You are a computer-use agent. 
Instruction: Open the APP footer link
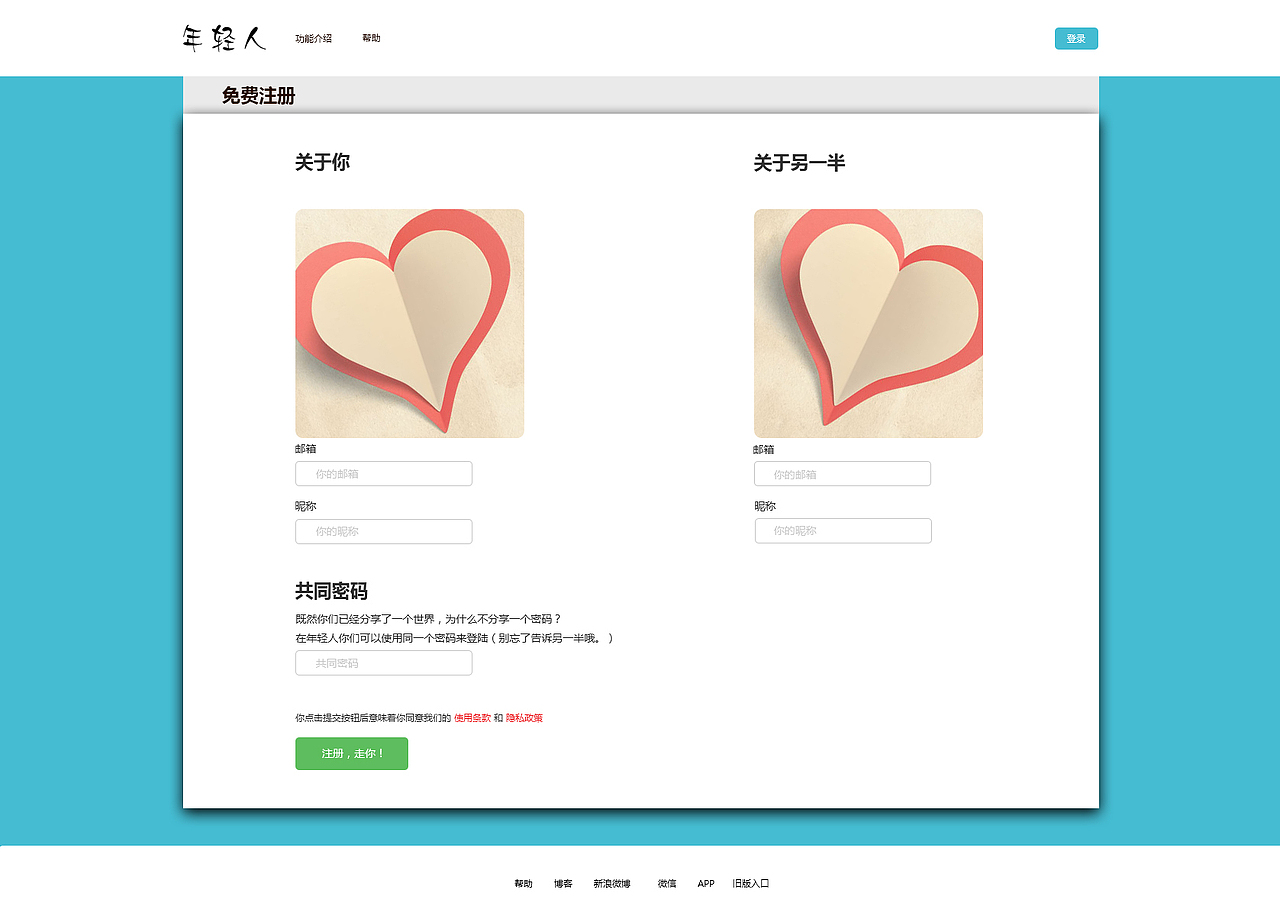pyautogui.click(x=706, y=884)
